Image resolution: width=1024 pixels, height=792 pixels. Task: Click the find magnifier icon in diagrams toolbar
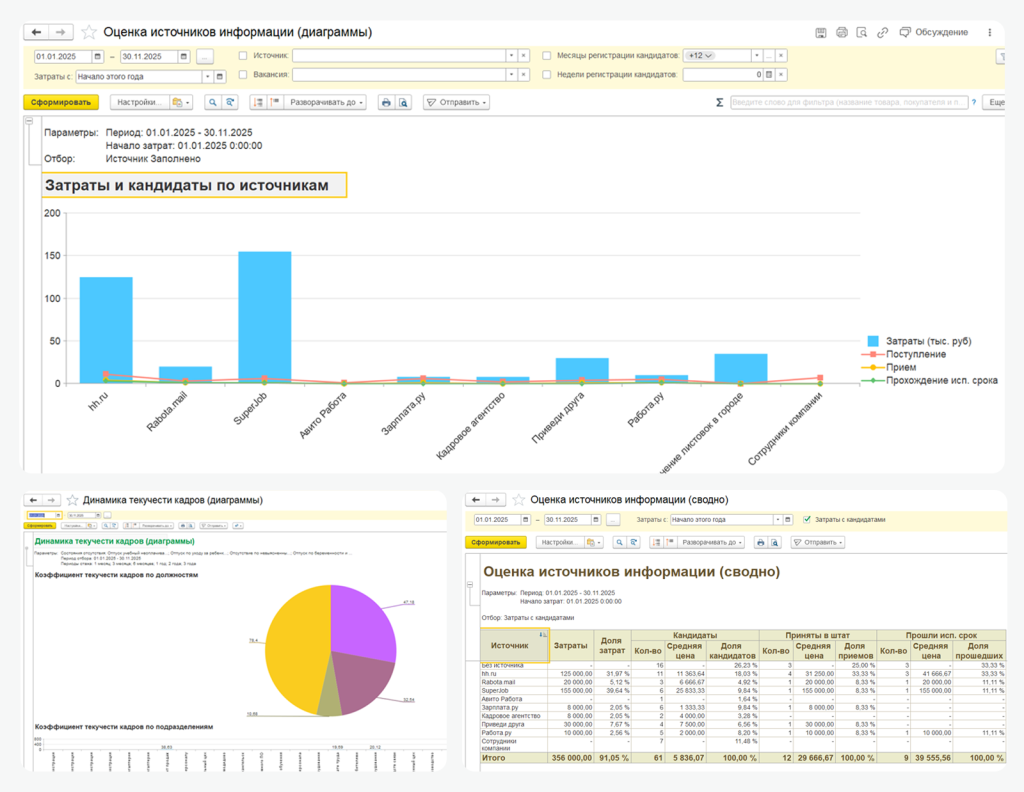[x=213, y=102]
